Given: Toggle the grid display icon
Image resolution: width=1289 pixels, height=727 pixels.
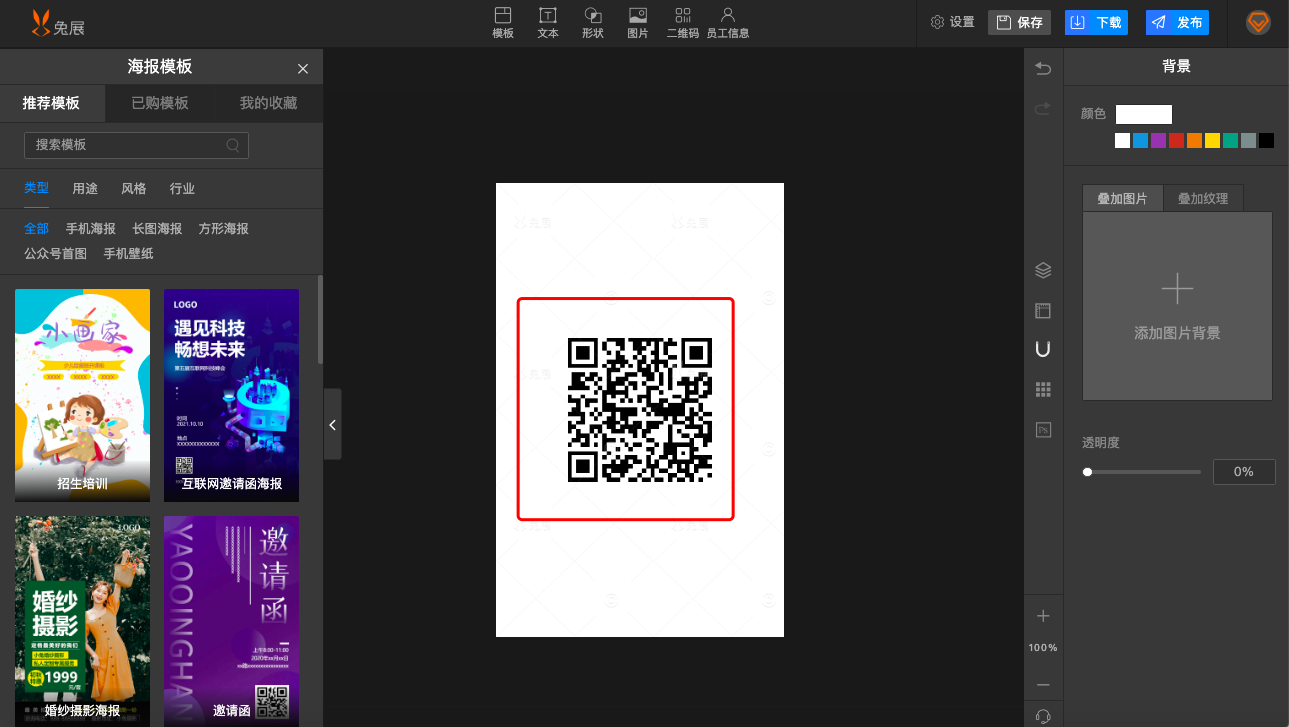Looking at the screenshot, I should (1043, 389).
